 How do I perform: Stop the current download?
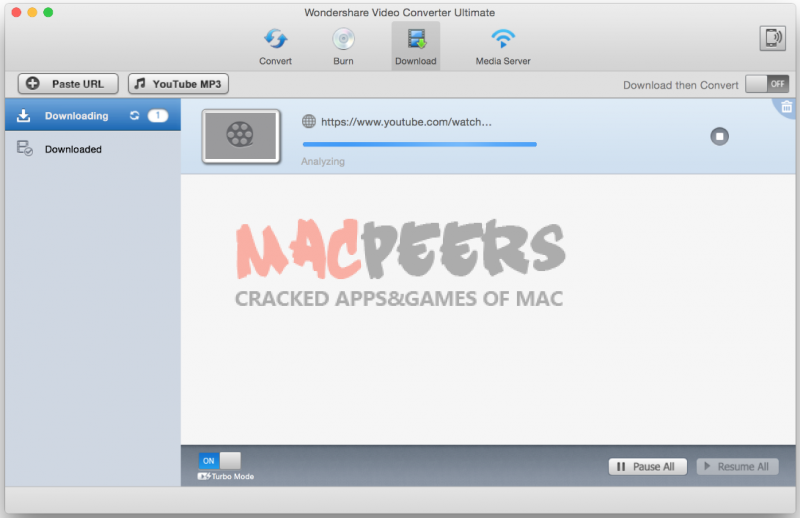tap(719, 136)
